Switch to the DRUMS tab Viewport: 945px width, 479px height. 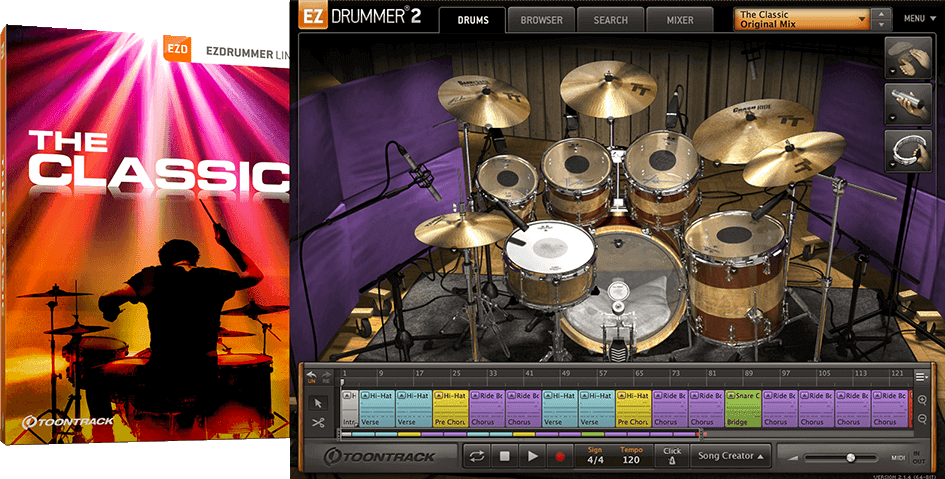(x=472, y=20)
